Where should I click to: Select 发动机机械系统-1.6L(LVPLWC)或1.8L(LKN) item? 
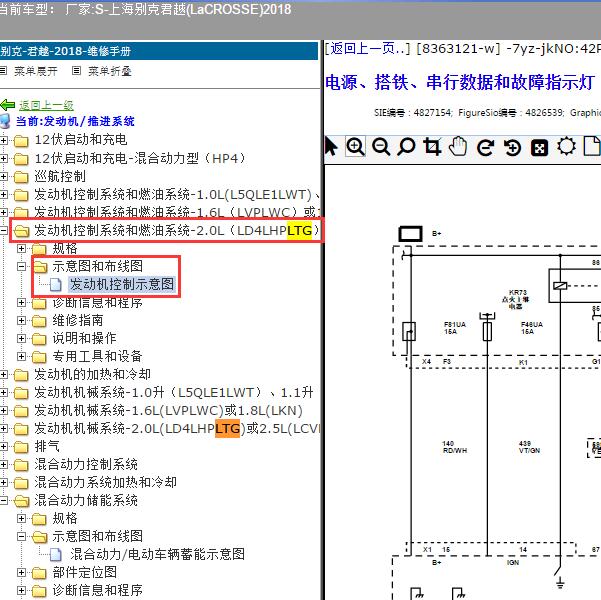pyautogui.click(x=168, y=411)
